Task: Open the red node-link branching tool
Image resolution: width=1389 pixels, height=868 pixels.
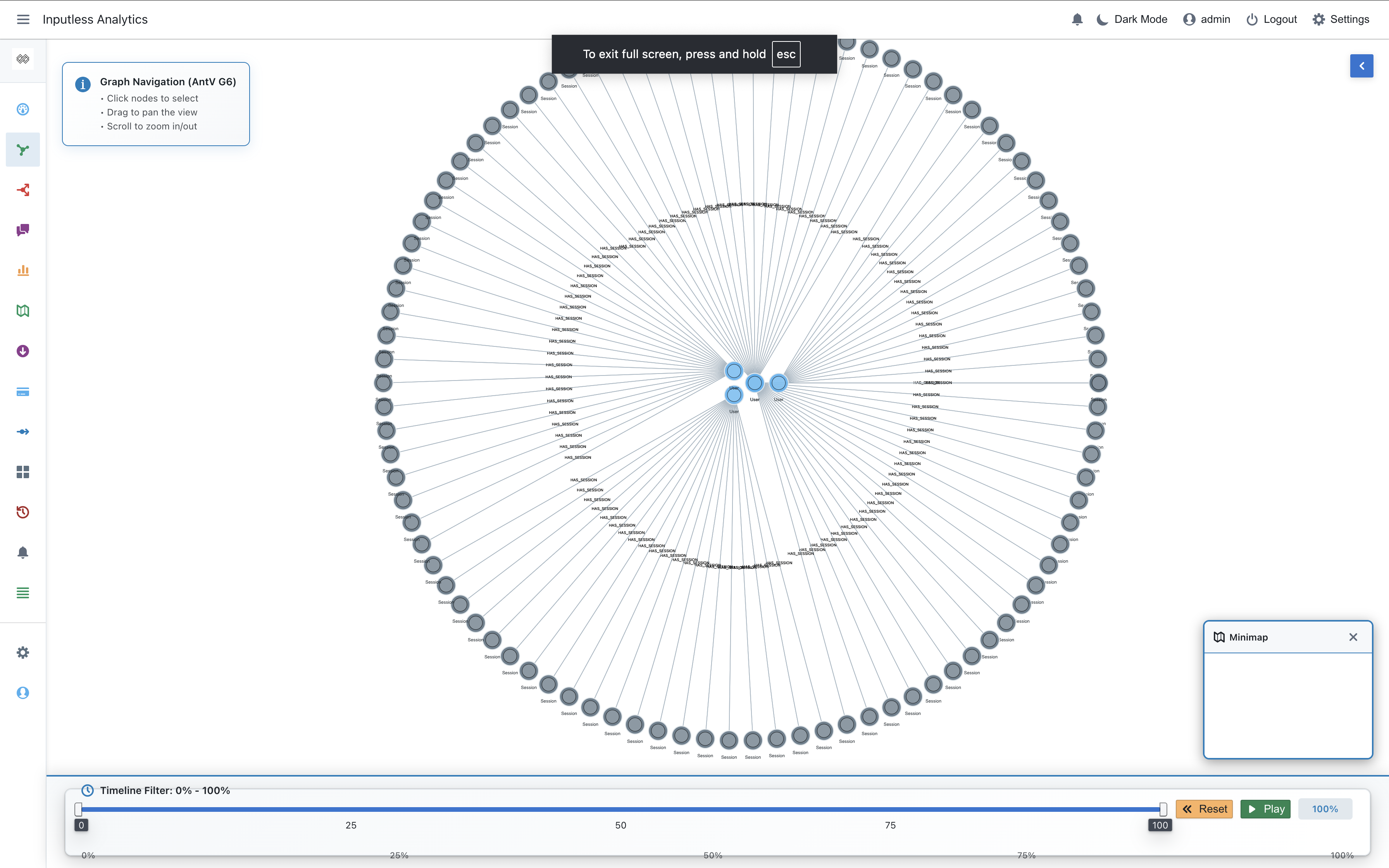Action: (23, 190)
